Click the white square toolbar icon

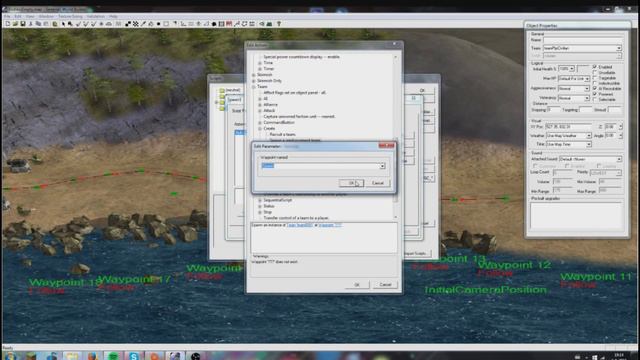(x=166, y=24)
